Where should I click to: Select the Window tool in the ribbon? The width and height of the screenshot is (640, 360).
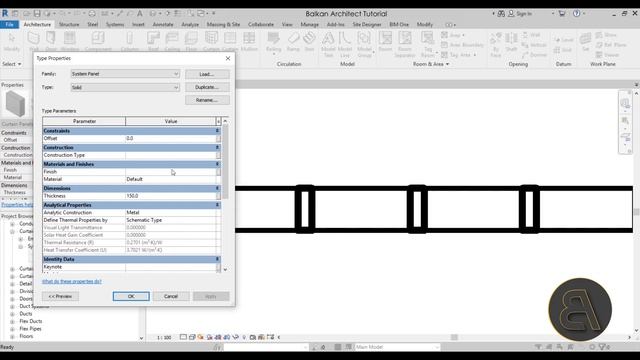[70, 42]
